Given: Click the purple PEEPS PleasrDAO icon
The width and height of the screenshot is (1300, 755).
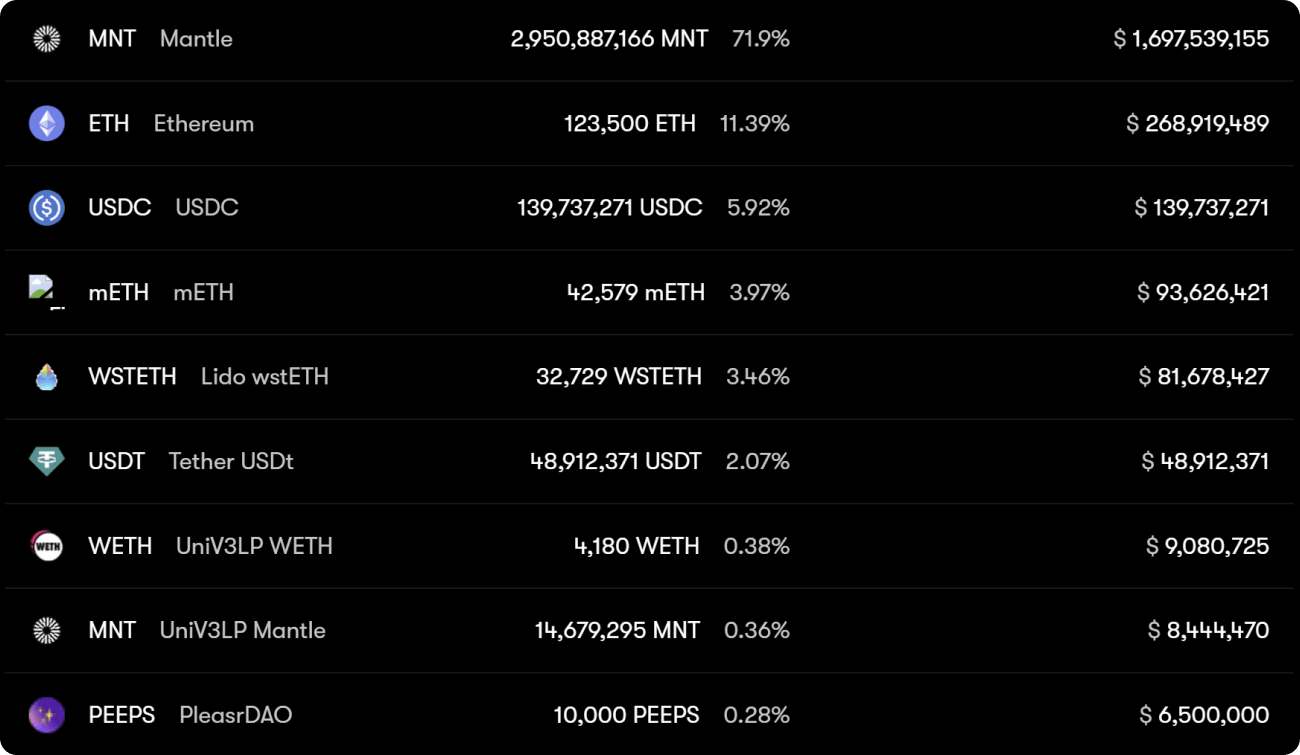Looking at the screenshot, I should pos(47,715).
